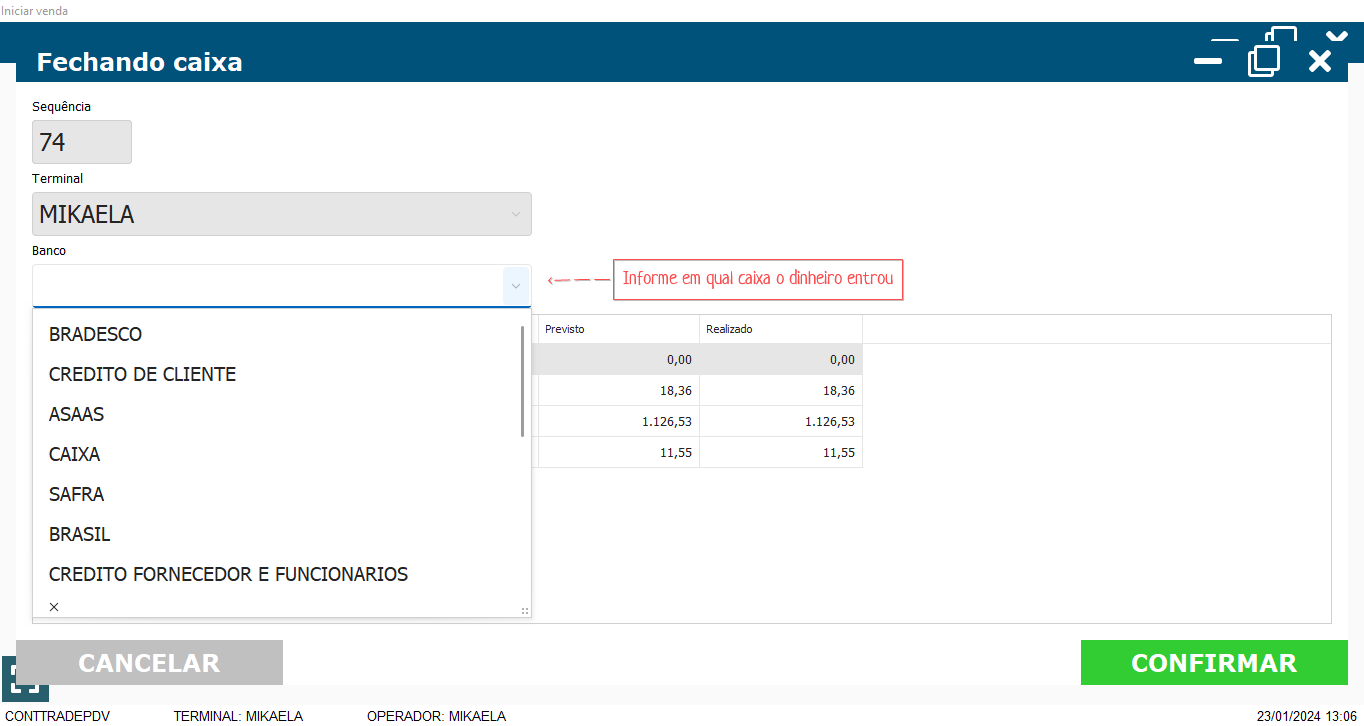Click the CANCELAR button
This screenshot has width=1364, height=726.
click(149, 663)
